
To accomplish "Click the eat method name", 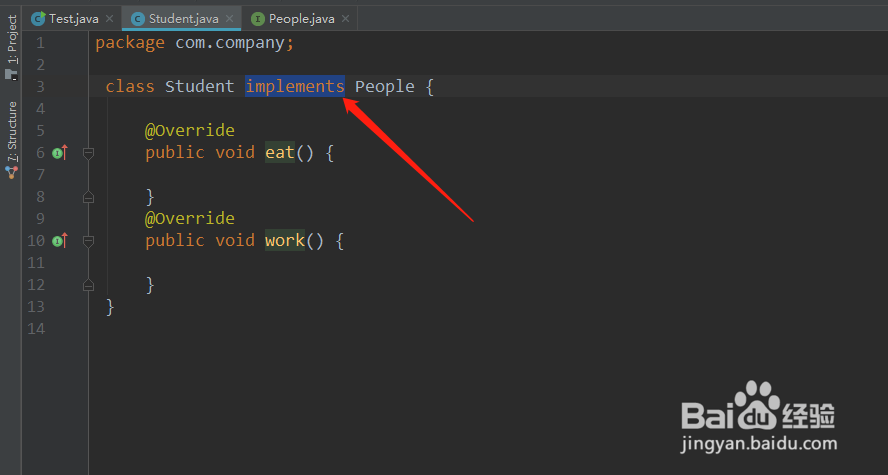I will click(x=280, y=152).
